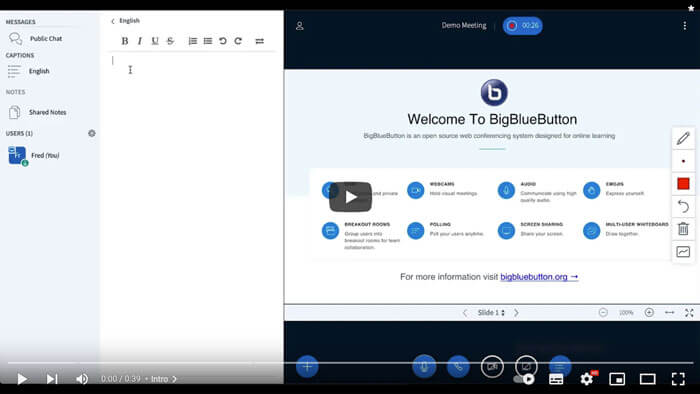The image size is (700, 394).
Task: Enable miniplayer mode
Action: [617, 379]
